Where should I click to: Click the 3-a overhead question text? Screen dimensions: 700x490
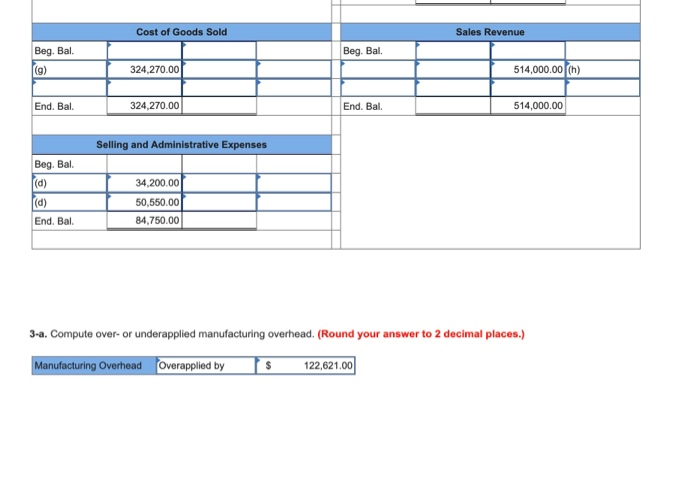[x=172, y=334]
